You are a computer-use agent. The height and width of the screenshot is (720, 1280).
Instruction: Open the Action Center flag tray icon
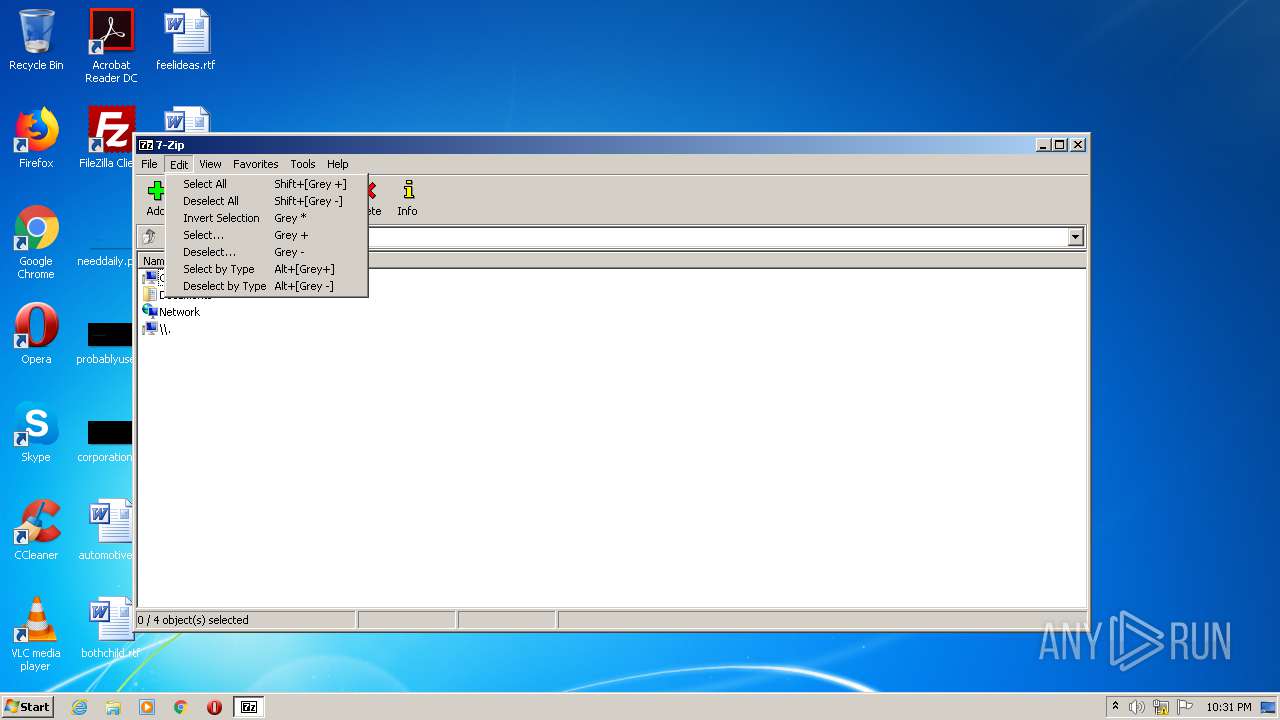coord(1183,707)
